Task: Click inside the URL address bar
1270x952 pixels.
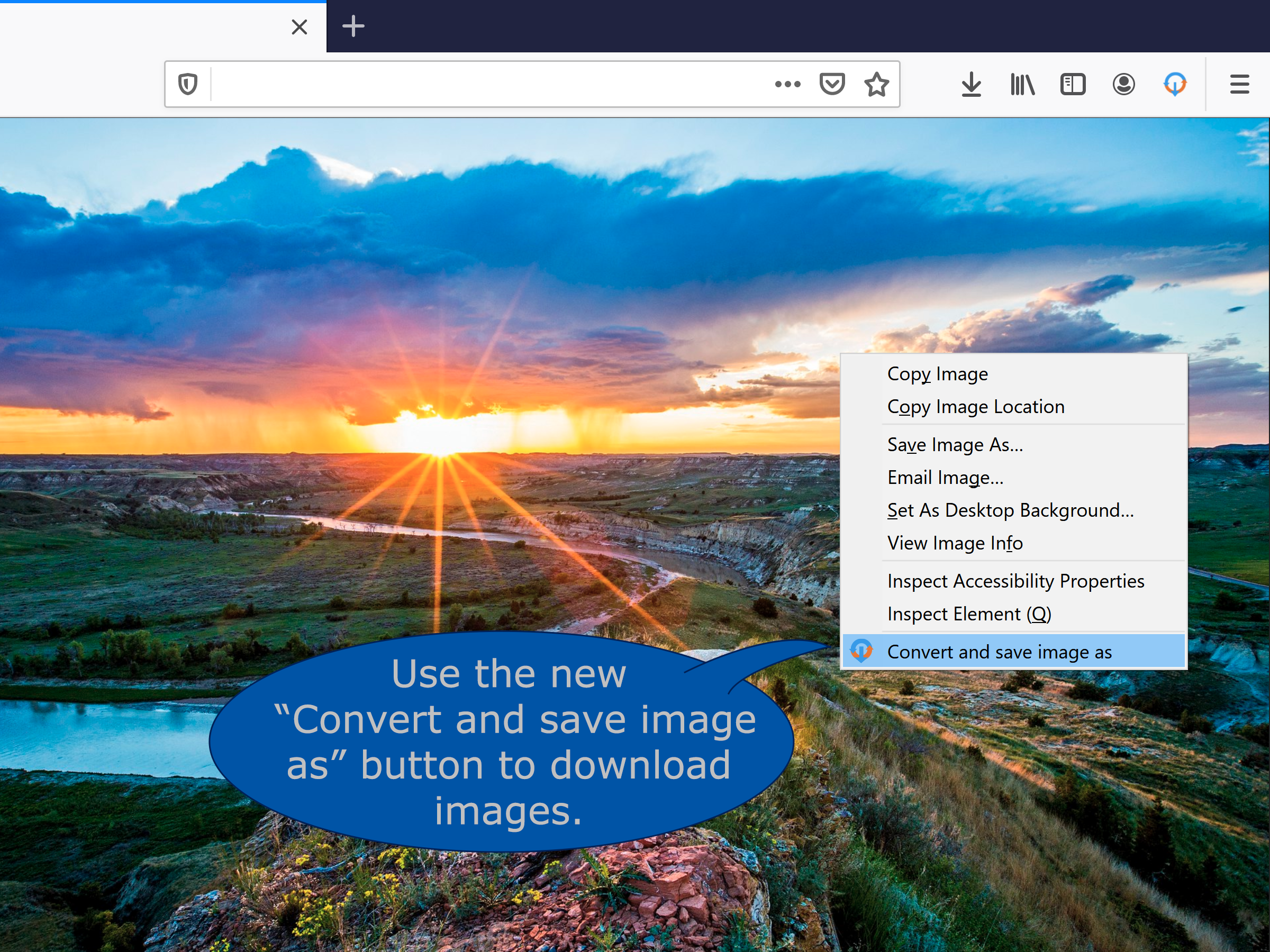Action: [x=488, y=84]
